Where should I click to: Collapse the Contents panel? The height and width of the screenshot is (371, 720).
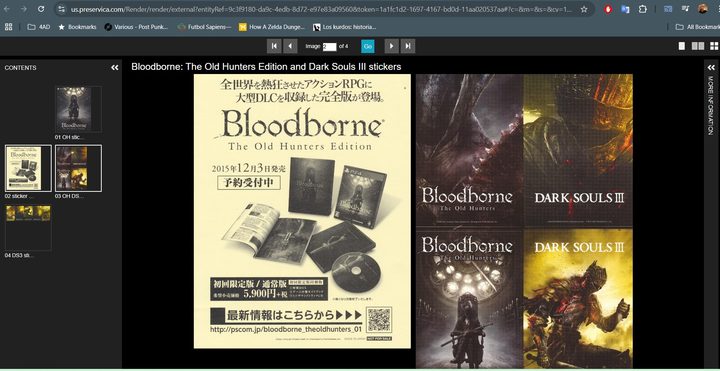(x=115, y=67)
